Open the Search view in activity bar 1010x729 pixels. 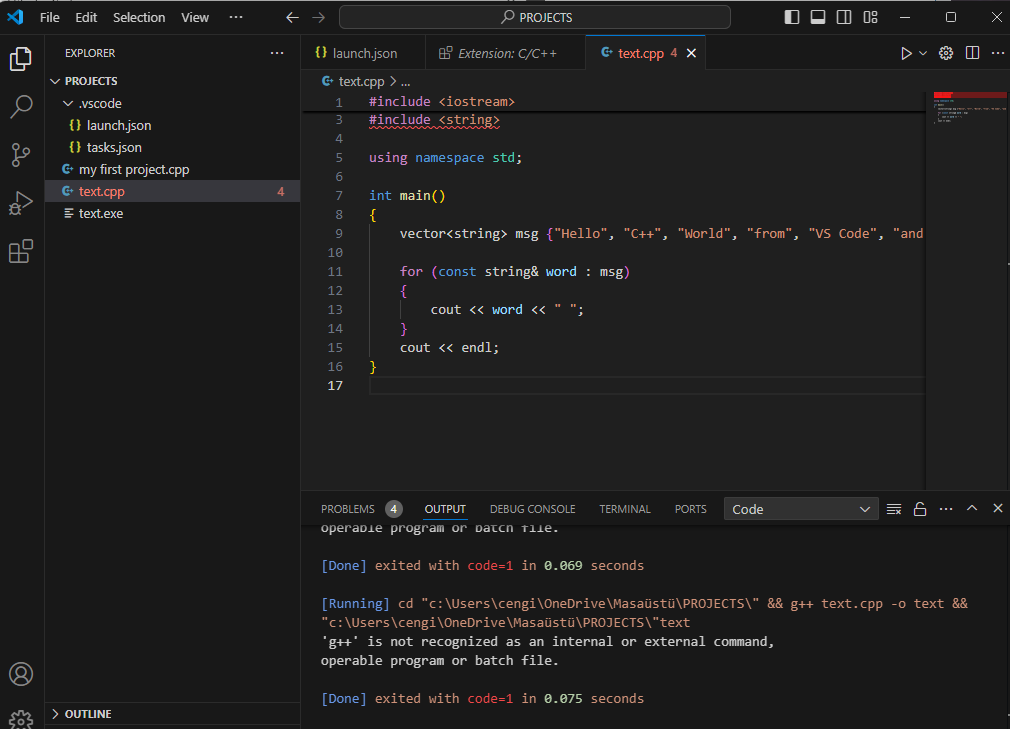click(x=21, y=107)
